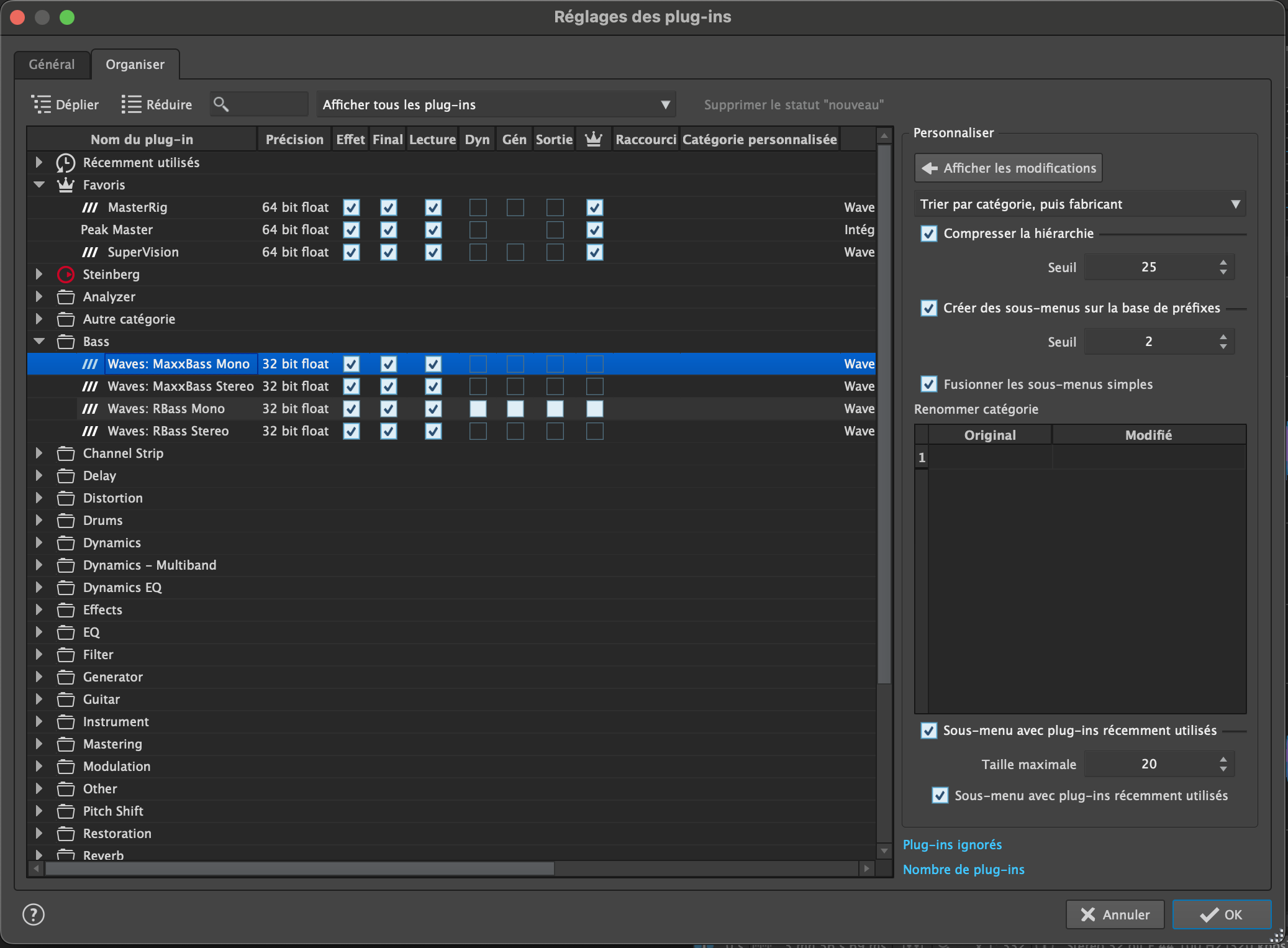The width and height of the screenshot is (1288, 948).
Task: Click the Réduire collapse icon
Action: click(x=131, y=104)
